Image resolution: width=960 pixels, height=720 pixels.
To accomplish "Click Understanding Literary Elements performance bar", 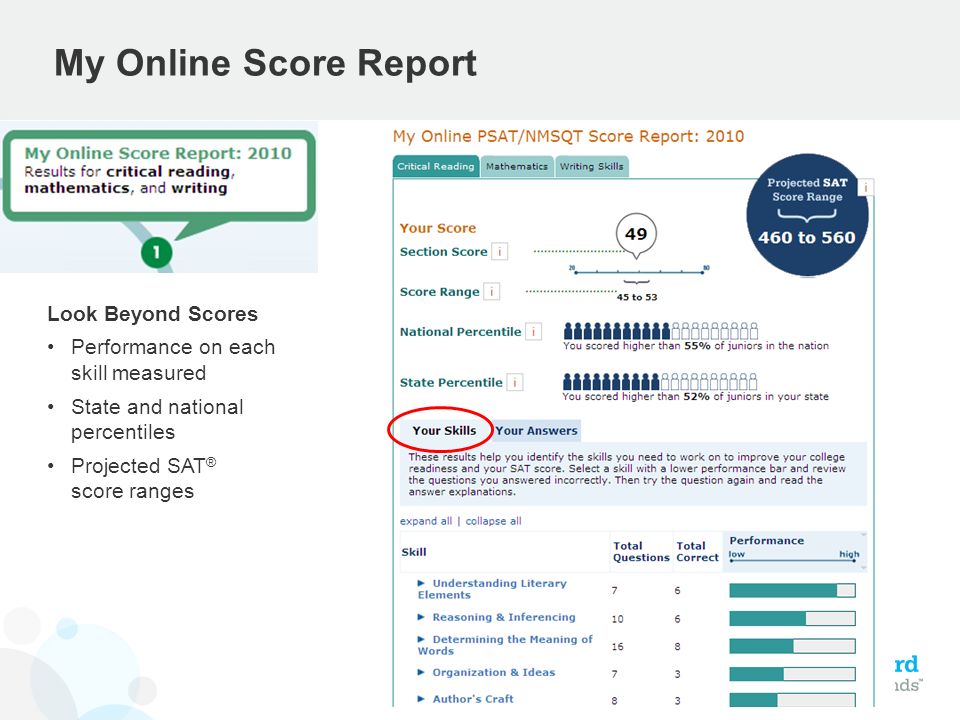I will click(792, 590).
